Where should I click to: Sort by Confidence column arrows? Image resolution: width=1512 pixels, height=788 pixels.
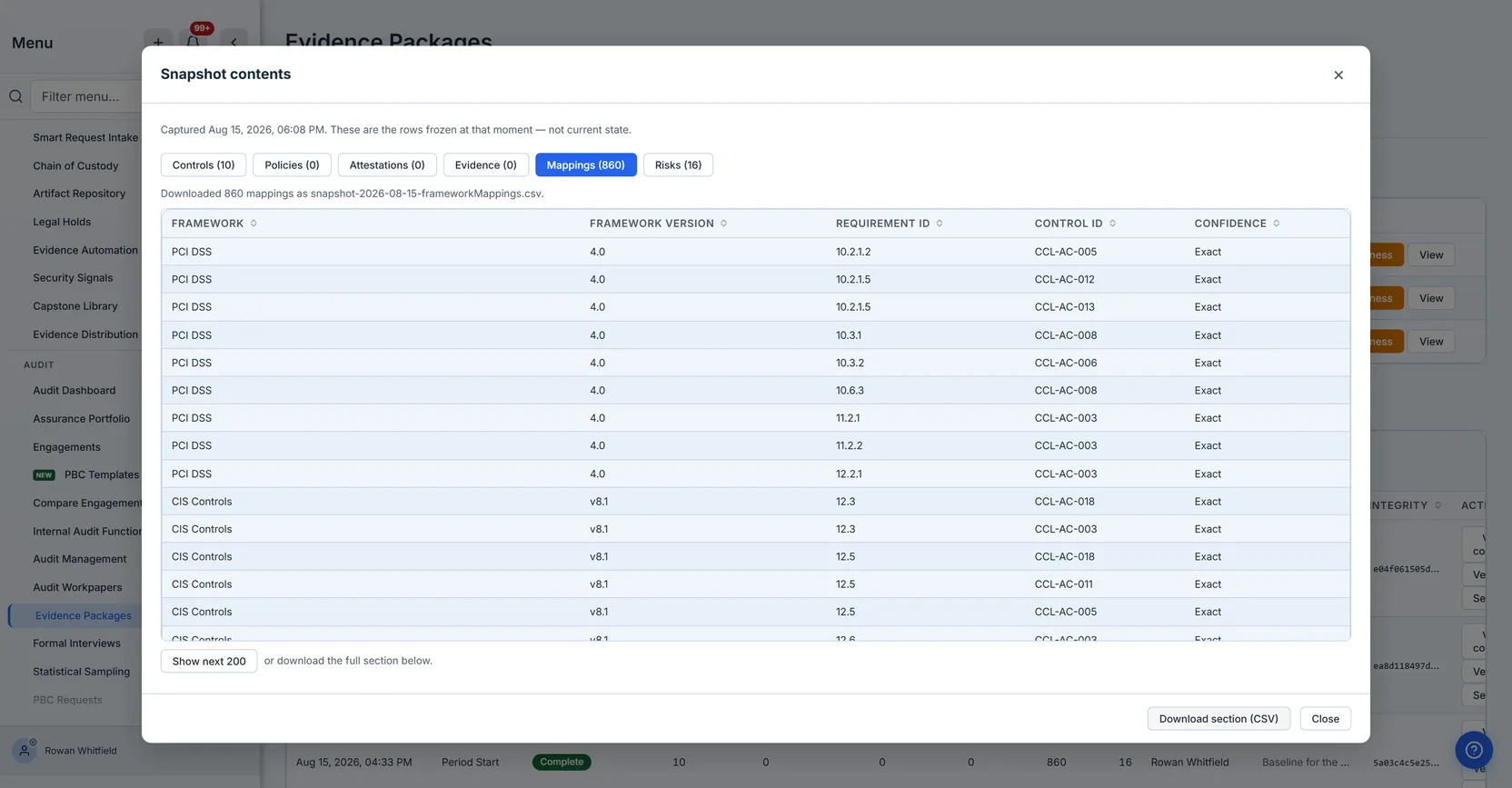(1276, 224)
